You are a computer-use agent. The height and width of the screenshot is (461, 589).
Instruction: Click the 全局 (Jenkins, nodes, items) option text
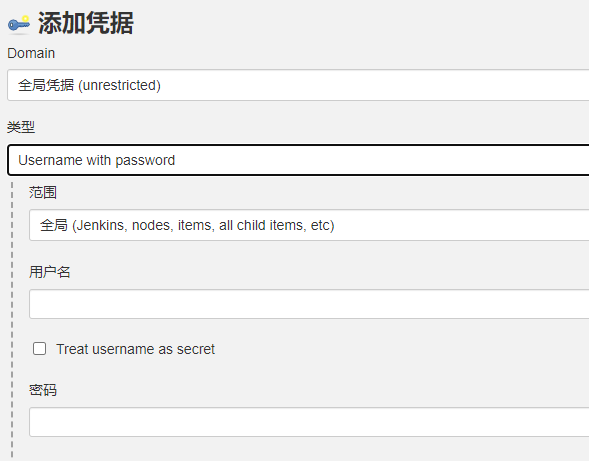187,225
